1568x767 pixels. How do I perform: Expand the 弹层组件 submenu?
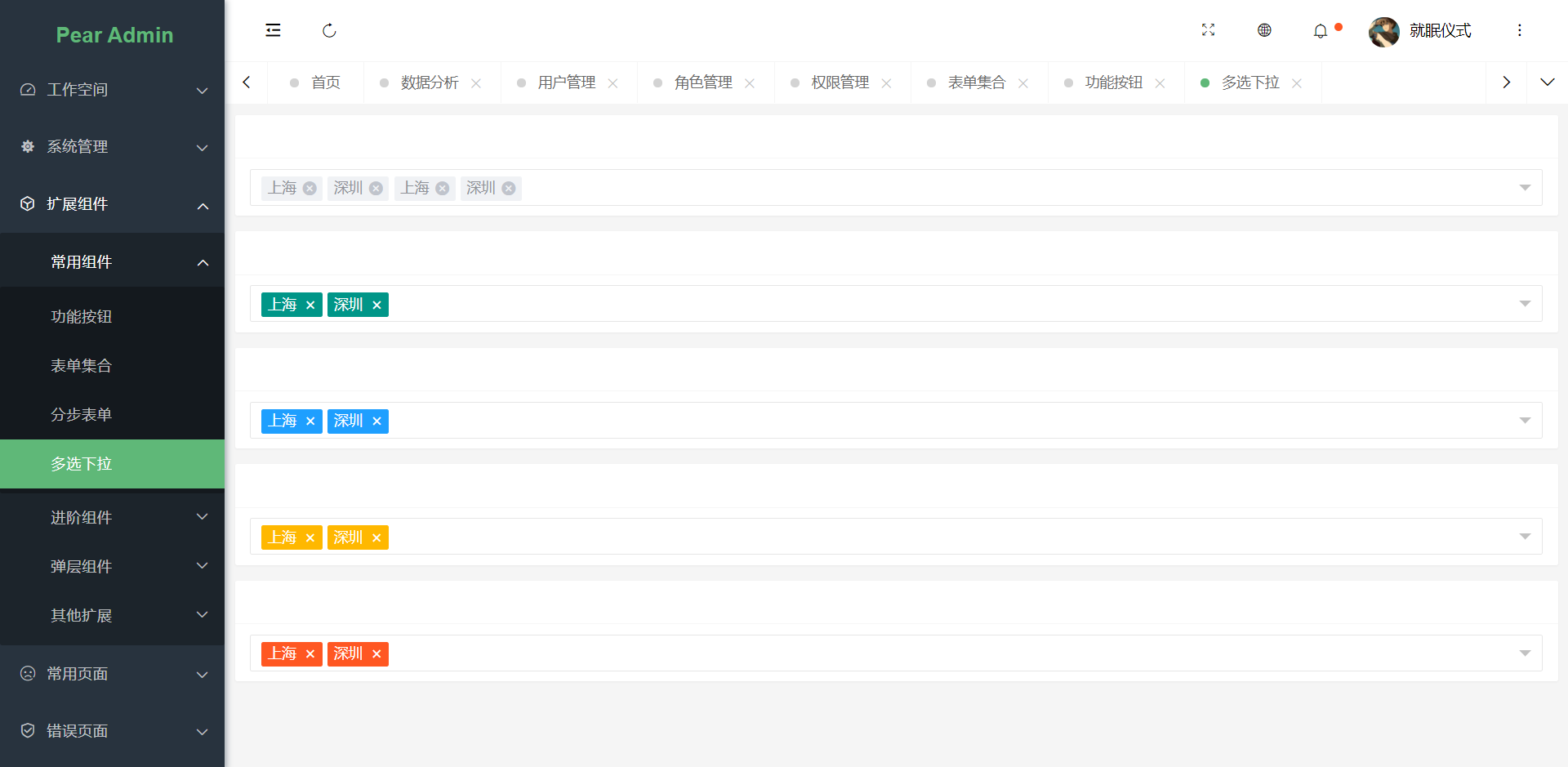click(112, 567)
